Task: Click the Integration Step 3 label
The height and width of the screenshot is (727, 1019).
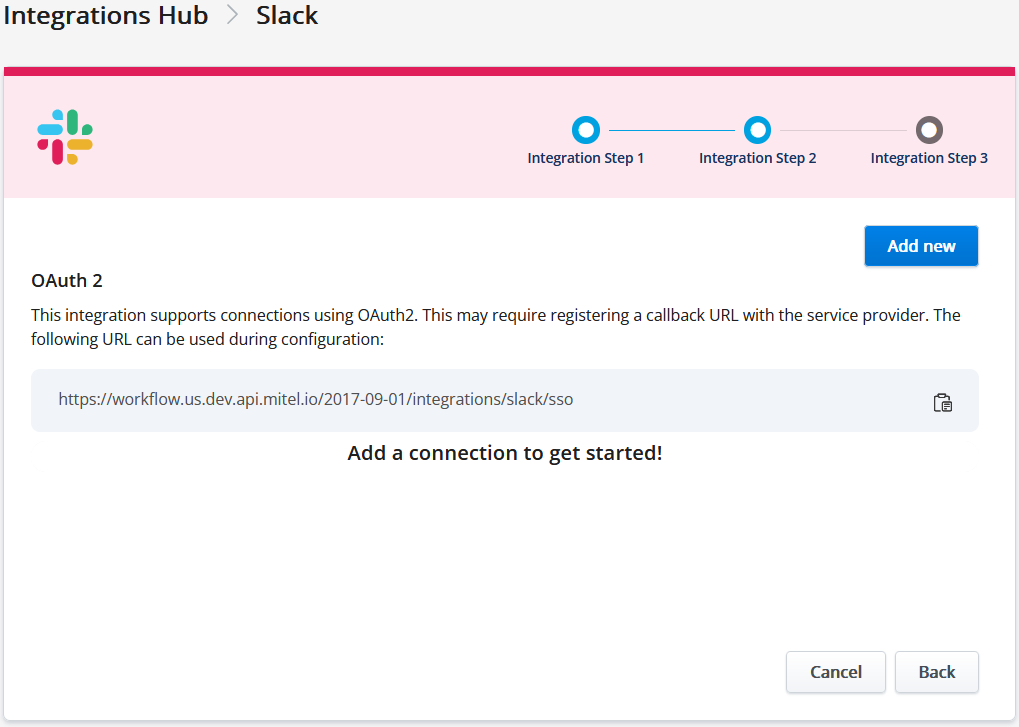Action: pyautogui.click(x=928, y=157)
